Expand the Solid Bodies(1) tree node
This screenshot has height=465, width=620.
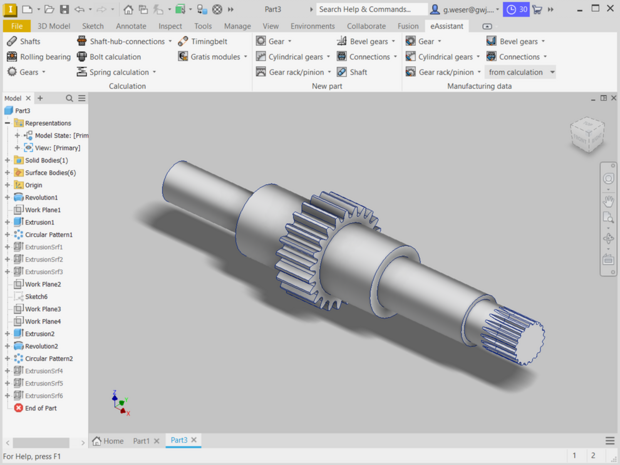point(7,160)
